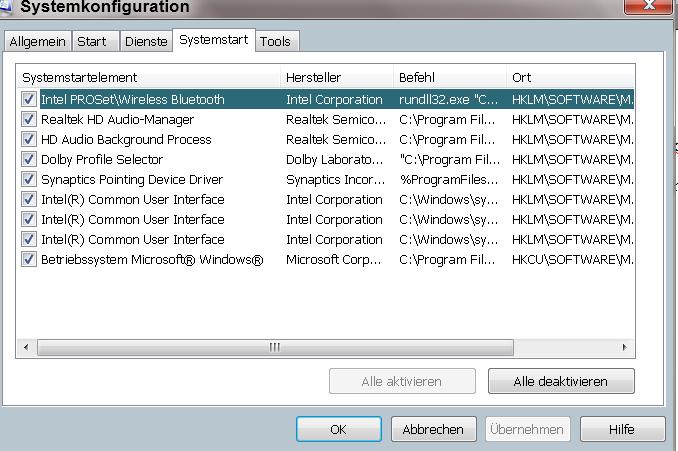
Task: Disable Dolby Profile Selector checkbox
Action: click(29, 160)
